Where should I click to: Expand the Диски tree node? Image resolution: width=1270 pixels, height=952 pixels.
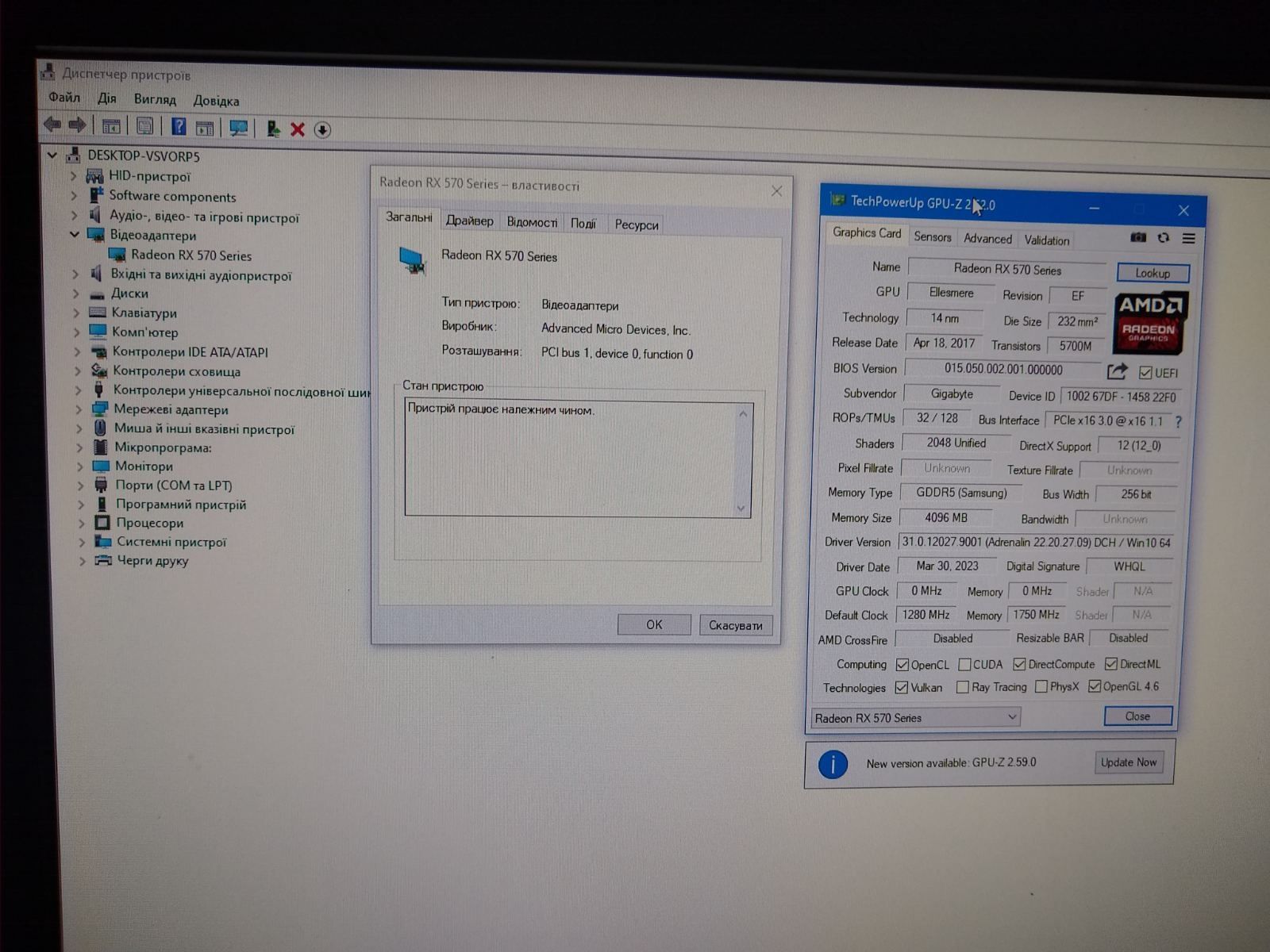(x=75, y=294)
